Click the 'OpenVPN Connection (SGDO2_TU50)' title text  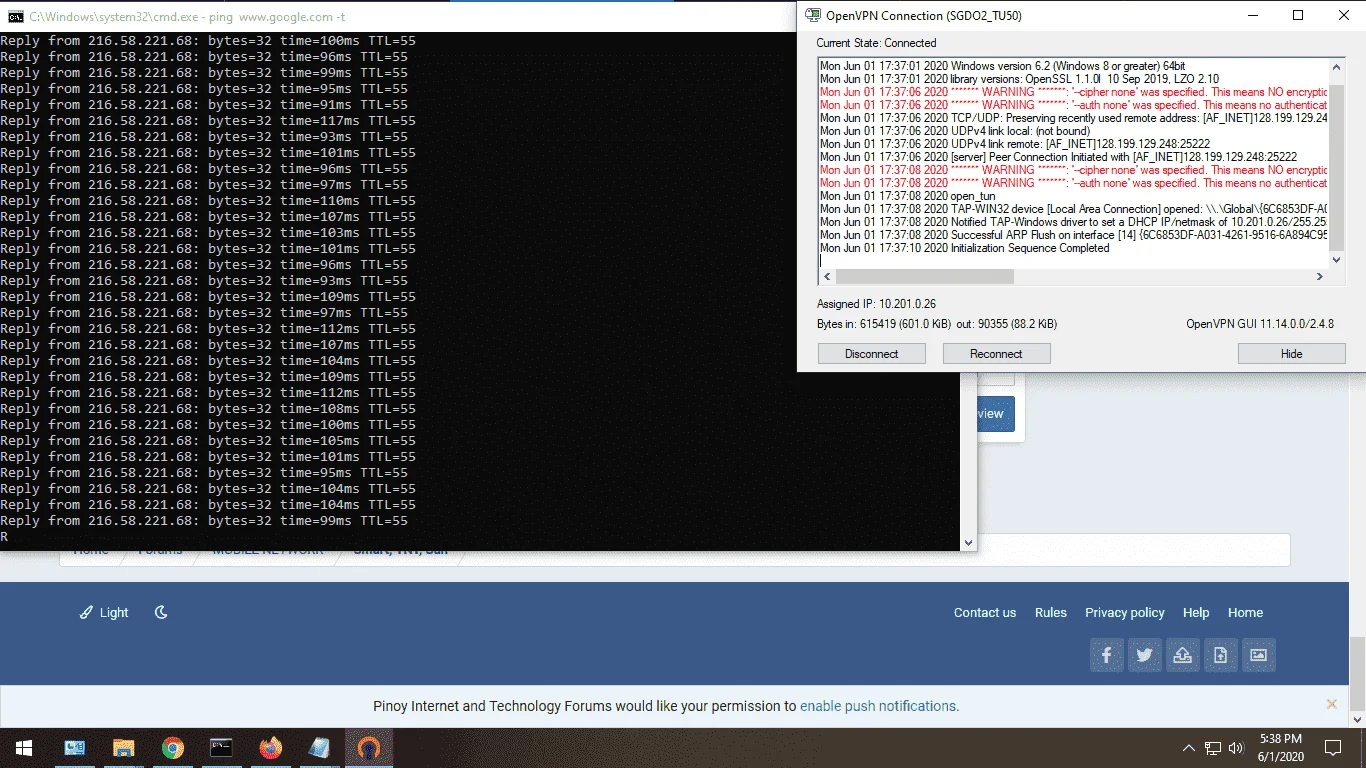[924, 16]
